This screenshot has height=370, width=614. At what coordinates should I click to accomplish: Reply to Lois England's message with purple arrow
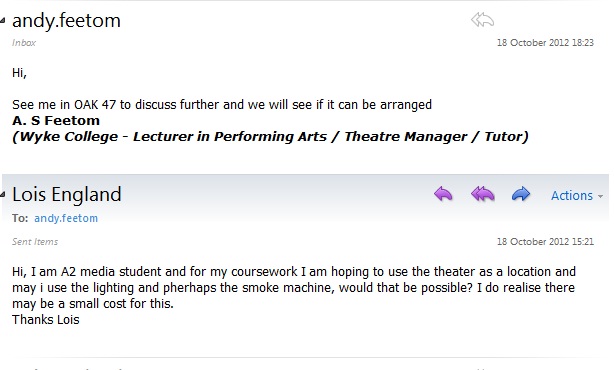tap(443, 194)
